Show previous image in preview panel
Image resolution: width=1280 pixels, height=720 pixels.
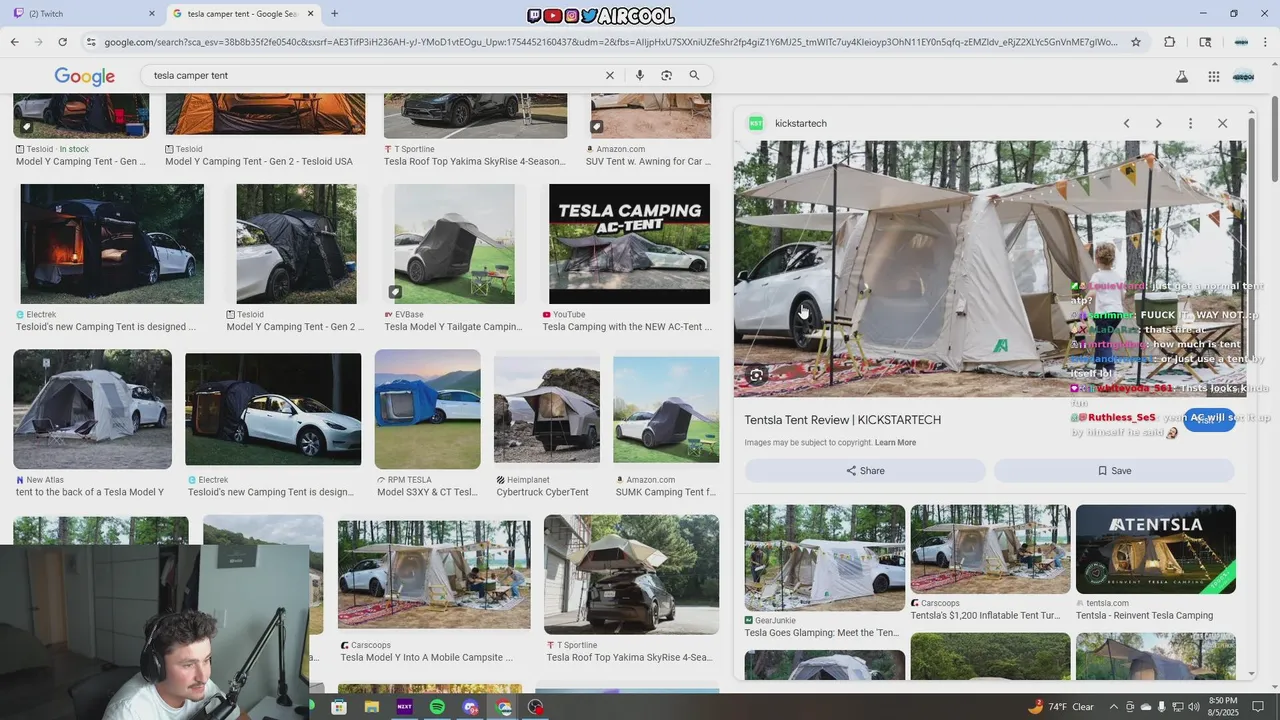pos(1126,123)
